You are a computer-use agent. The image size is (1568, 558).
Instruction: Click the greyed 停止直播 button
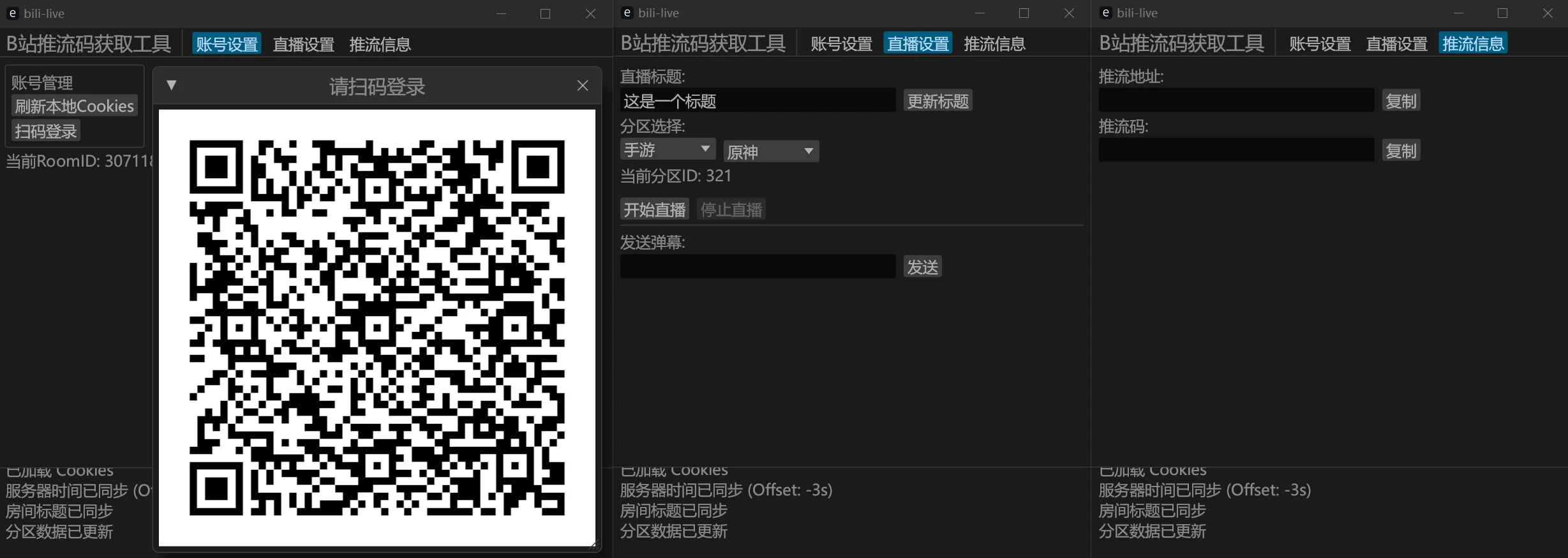click(731, 209)
